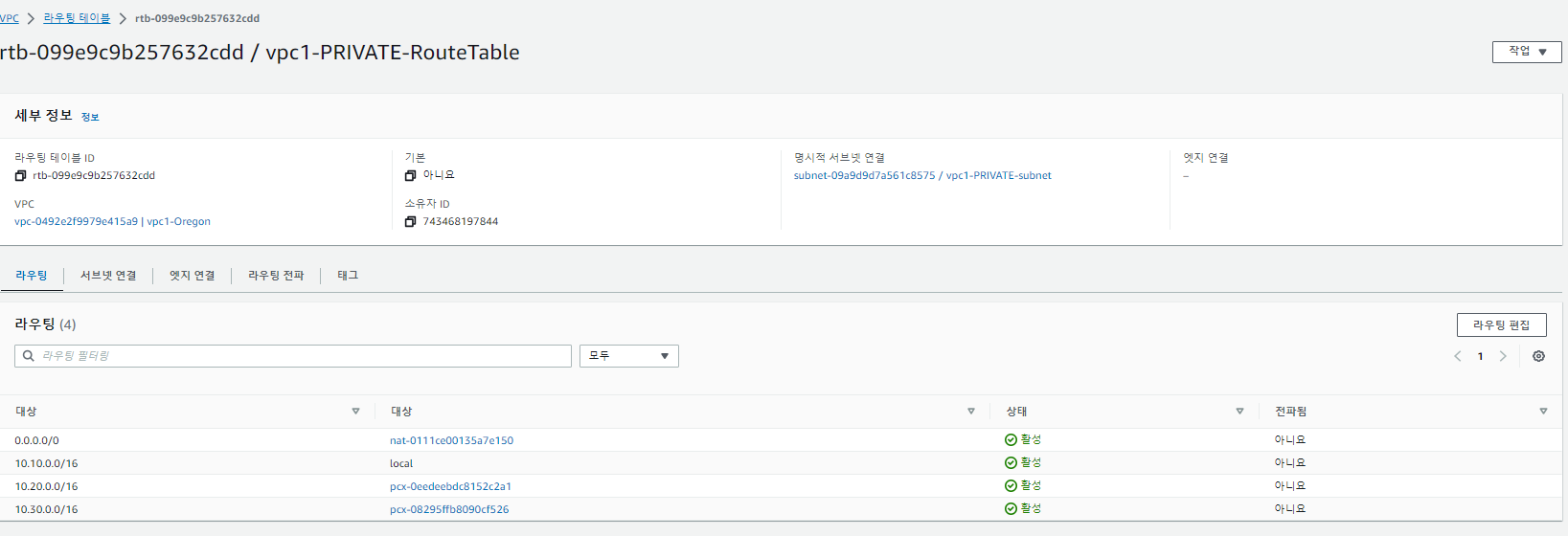The image size is (1568, 536).
Task: Click the 전파됨 column header
Action: (x=1290, y=412)
